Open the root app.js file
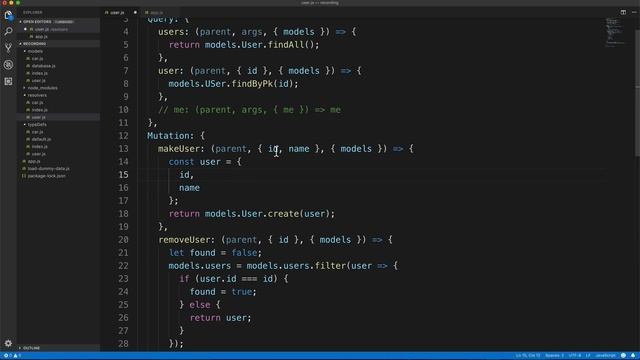The image size is (640, 360). pos(34,161)
